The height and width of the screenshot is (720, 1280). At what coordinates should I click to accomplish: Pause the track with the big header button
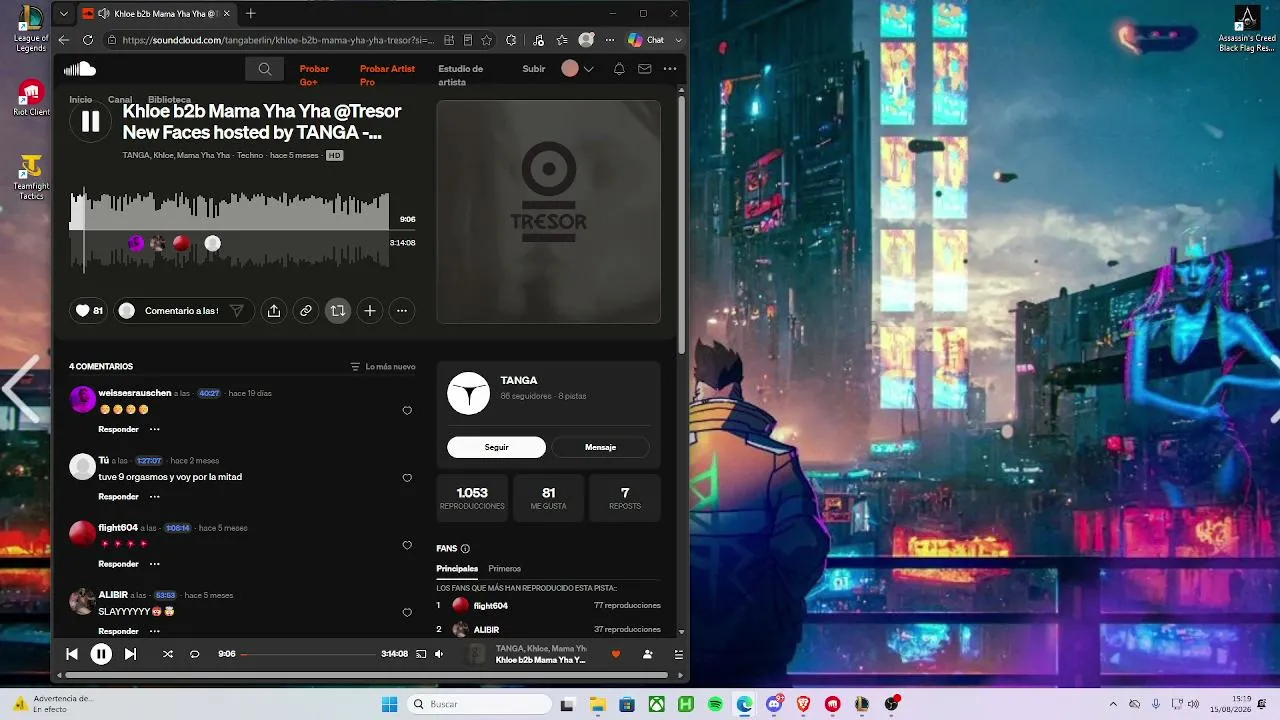point(90,122)
